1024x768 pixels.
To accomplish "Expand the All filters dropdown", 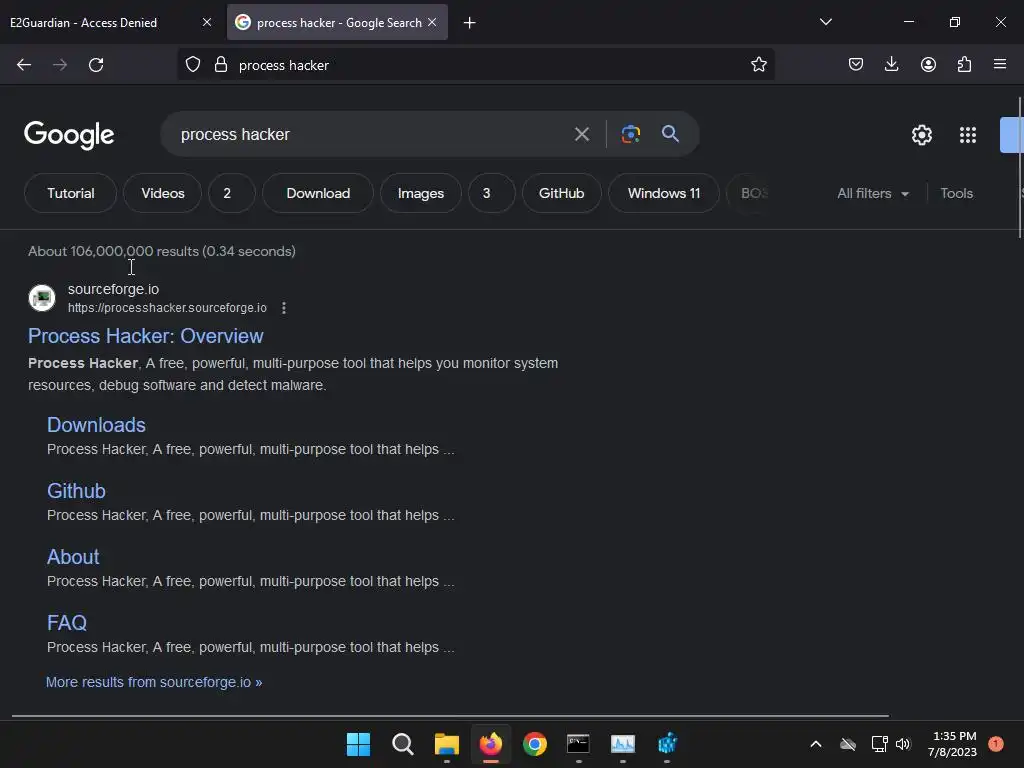I will (873, 193).
